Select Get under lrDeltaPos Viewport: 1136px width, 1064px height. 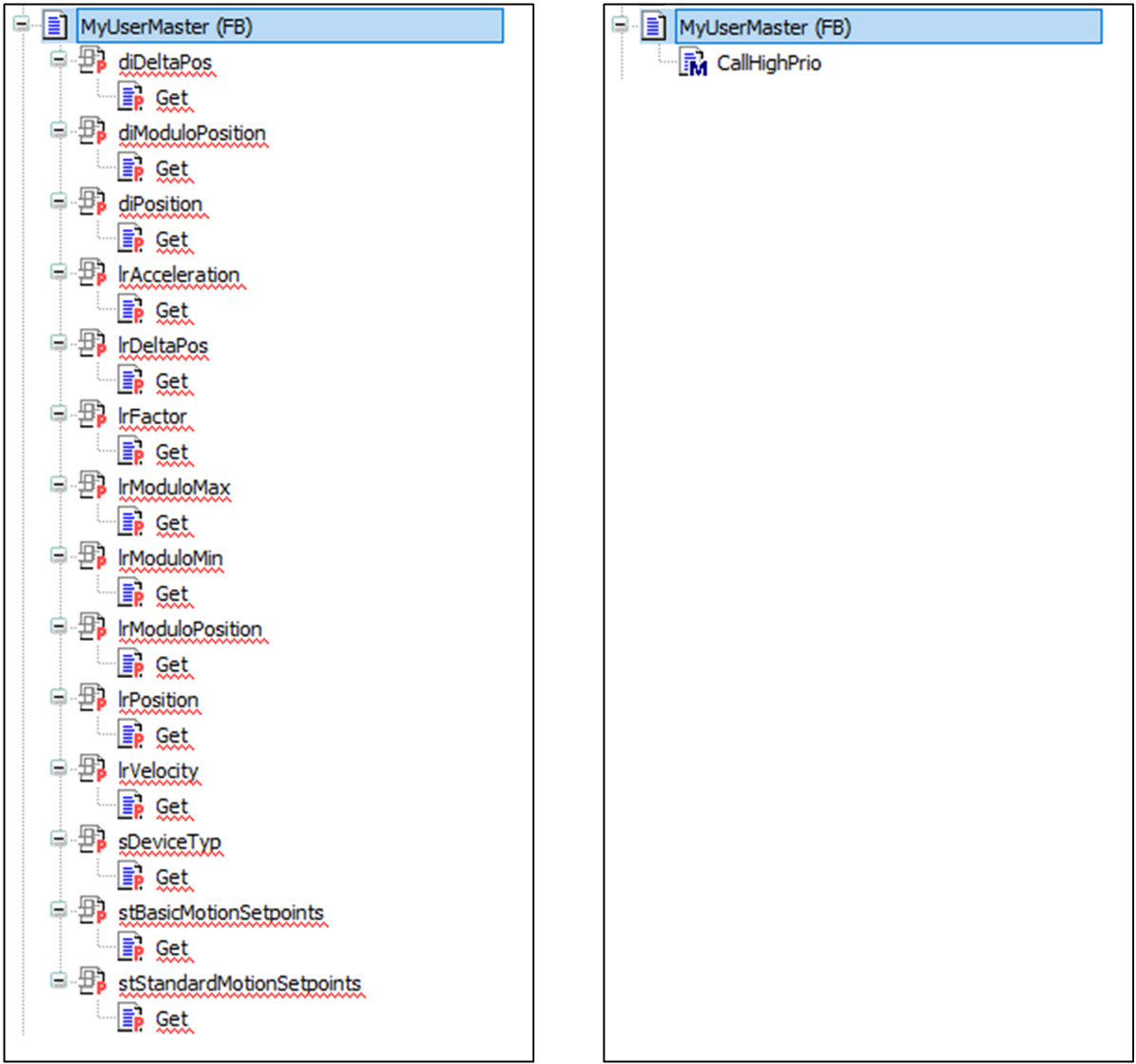[x=172, y=381]
